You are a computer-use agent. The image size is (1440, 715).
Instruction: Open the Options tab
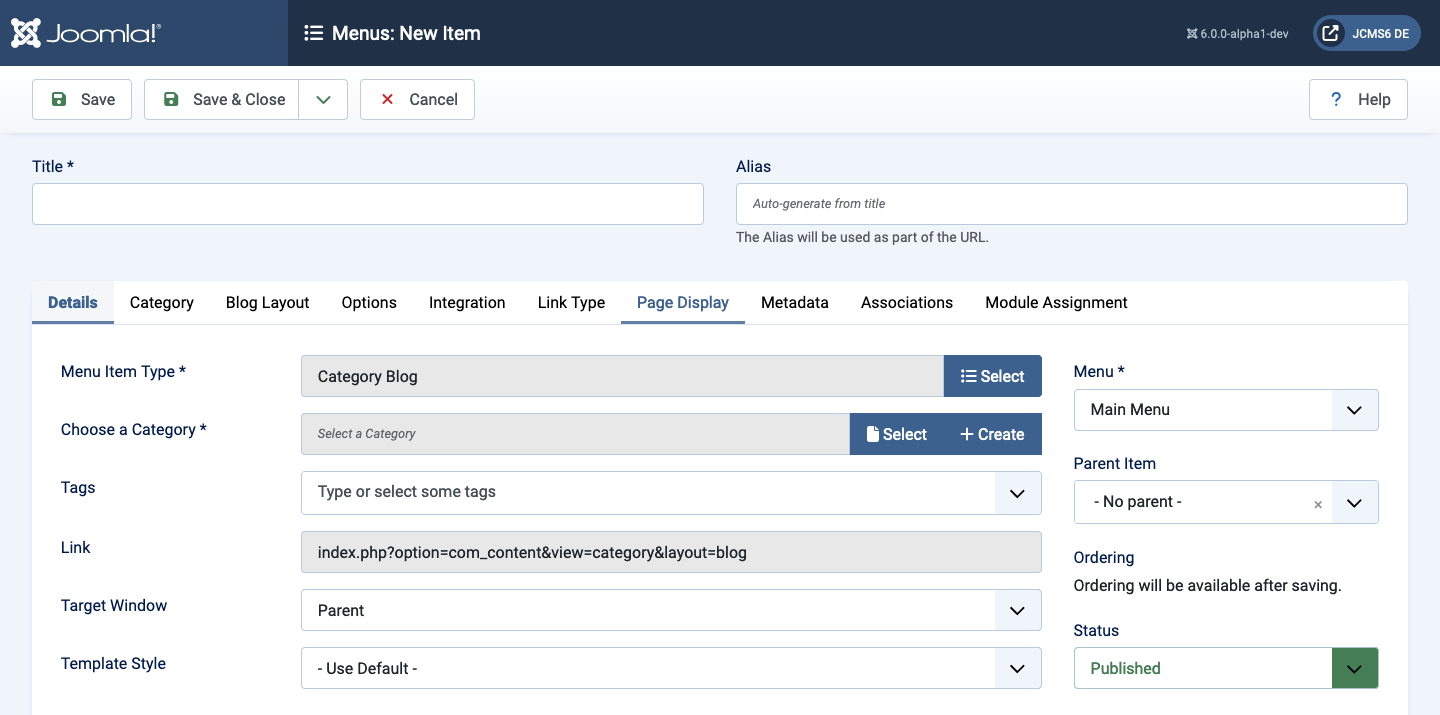(x=369, y=302)
